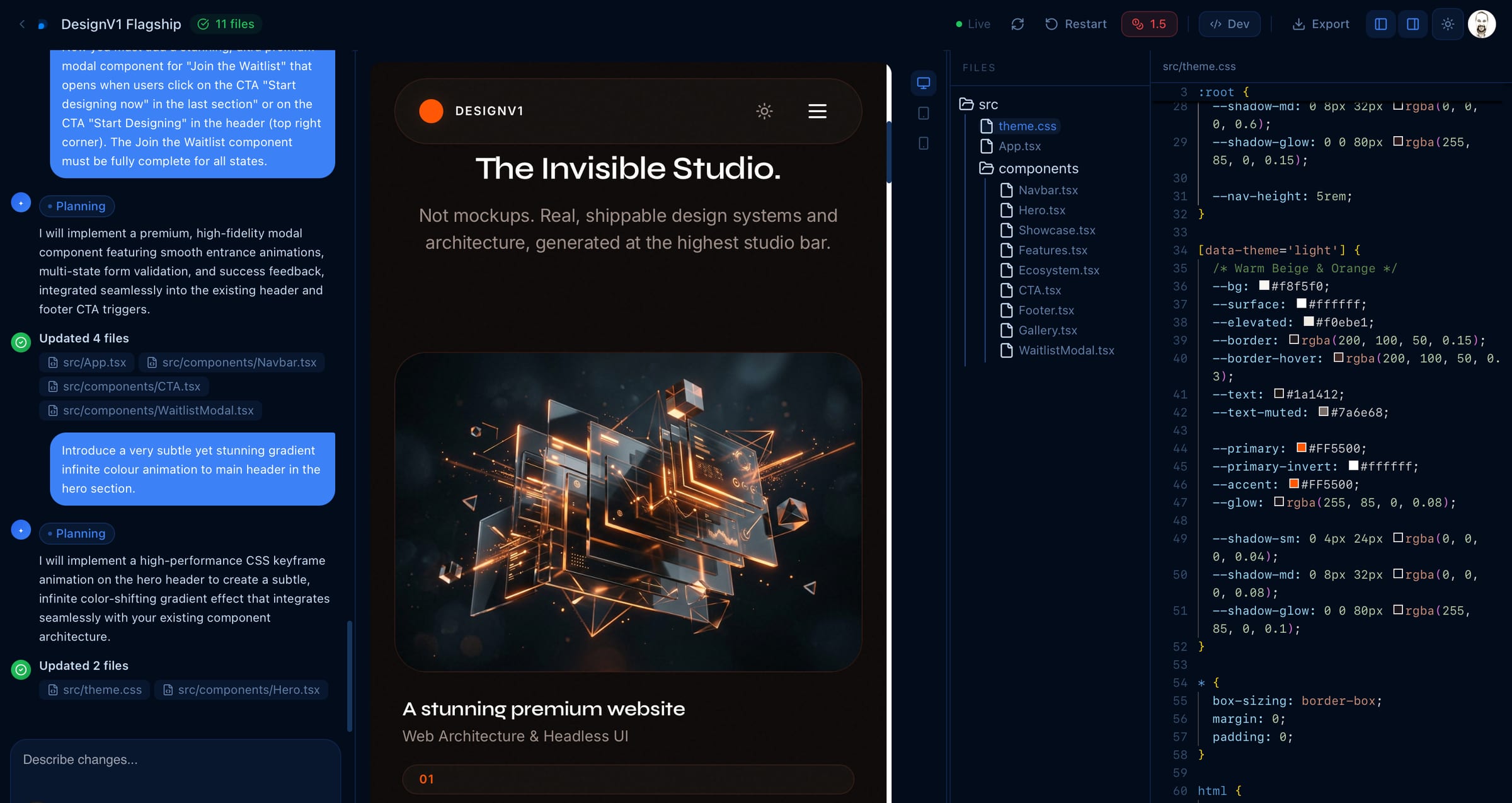
Task: Click the FILES panel header
Action: tap(979, 67)
